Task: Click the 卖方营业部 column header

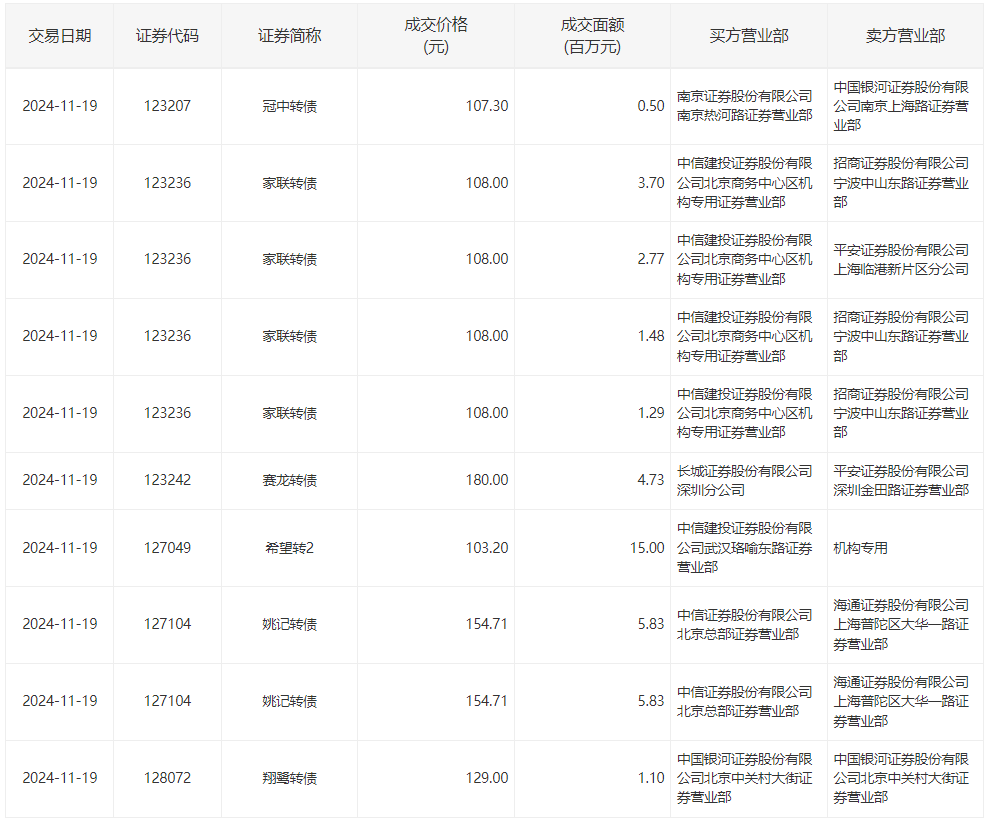Action: 905,36
